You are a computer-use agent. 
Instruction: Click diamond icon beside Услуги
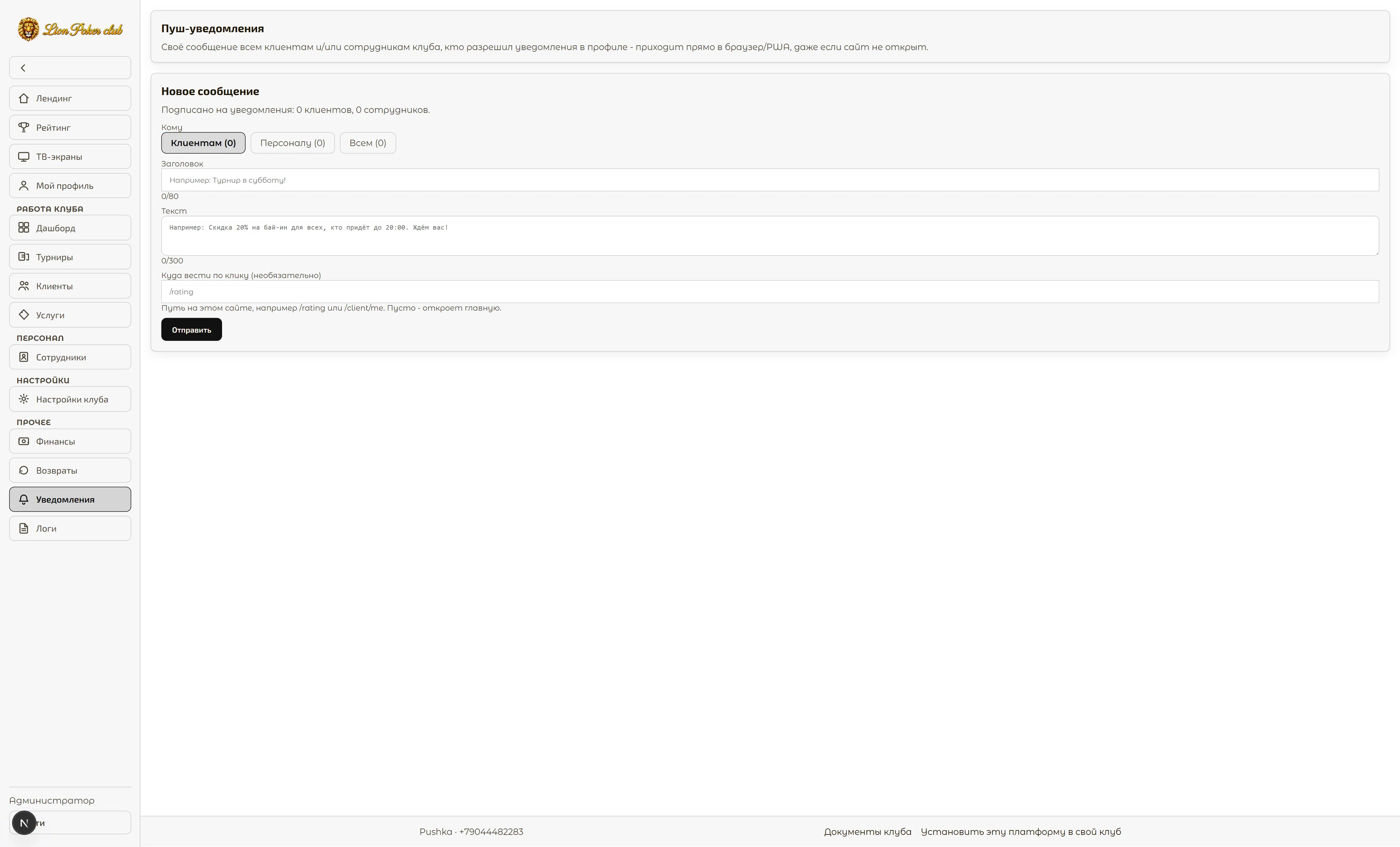[x=23, y=315]
